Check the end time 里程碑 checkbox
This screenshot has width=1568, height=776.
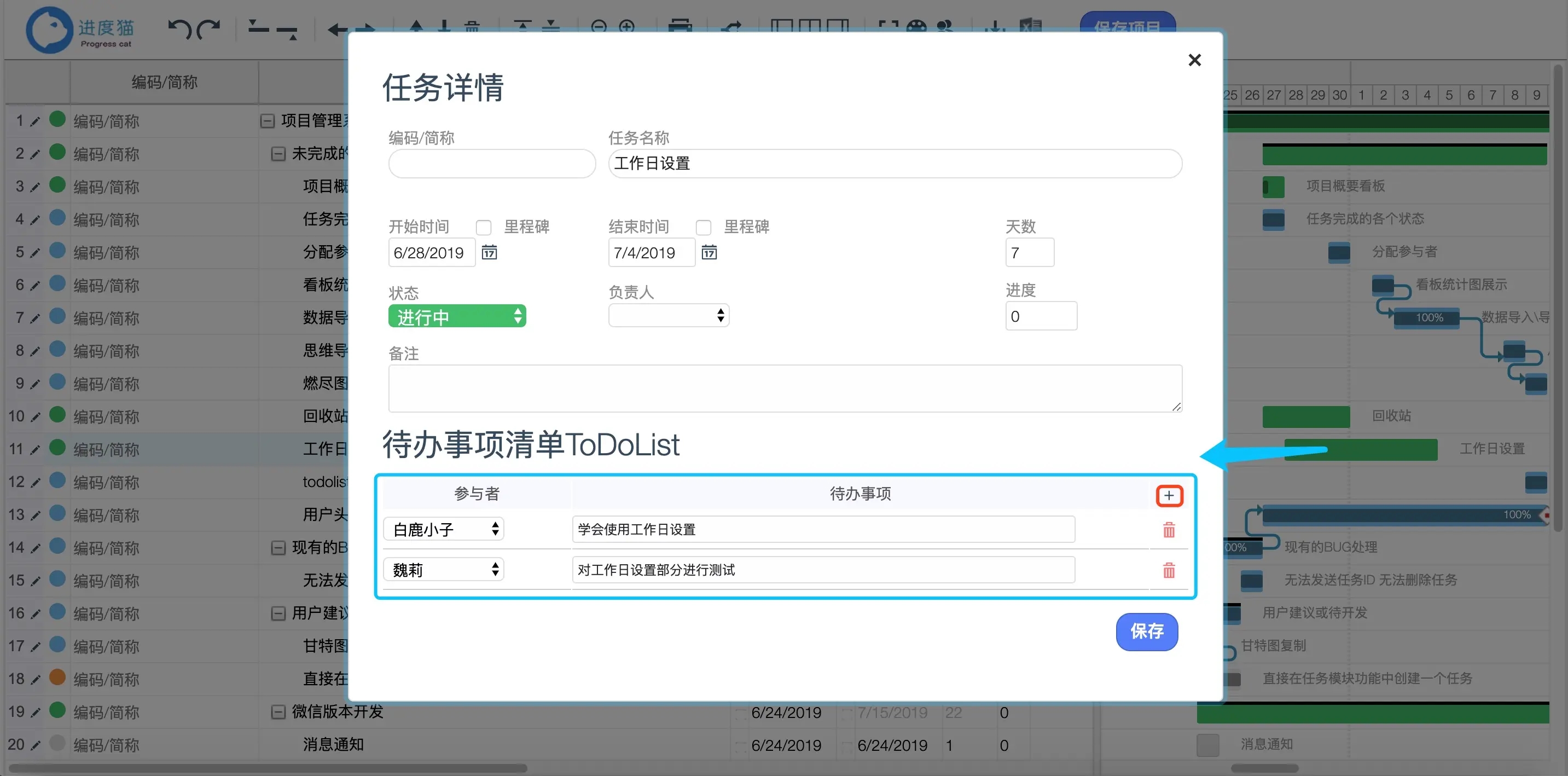click(703, 228)
